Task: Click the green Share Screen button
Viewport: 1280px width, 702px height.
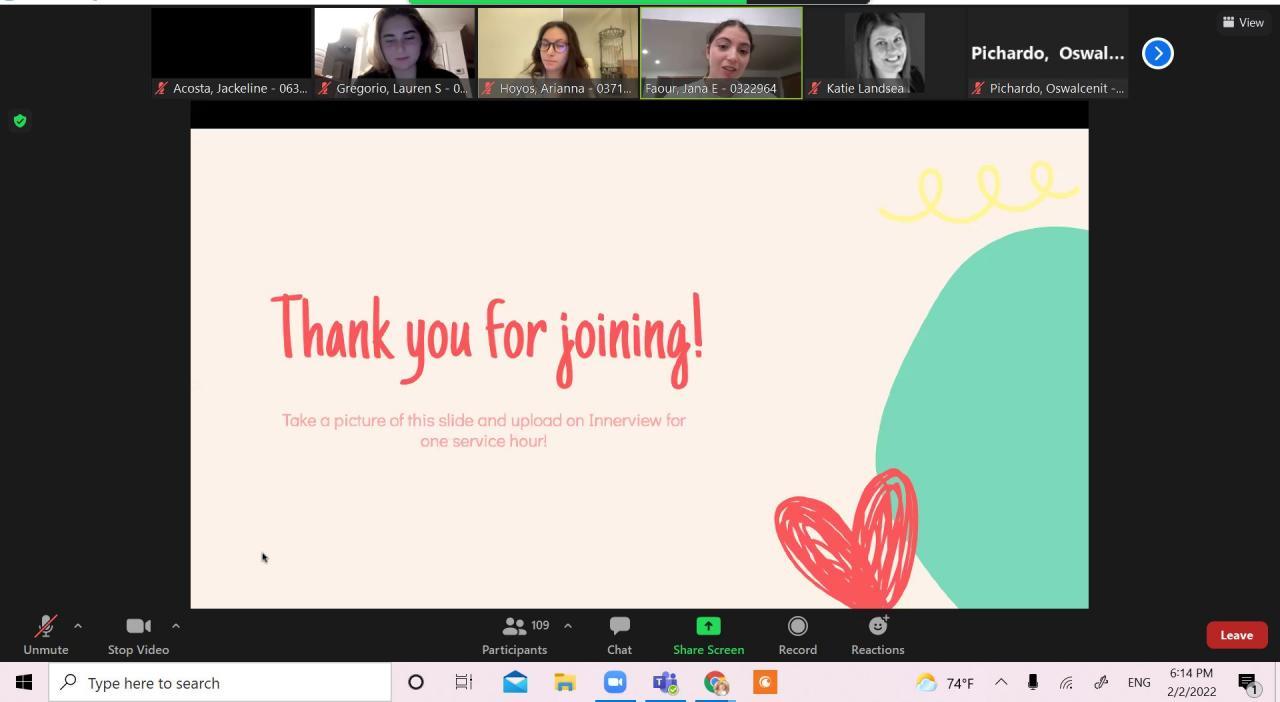Action: [708, 636]
